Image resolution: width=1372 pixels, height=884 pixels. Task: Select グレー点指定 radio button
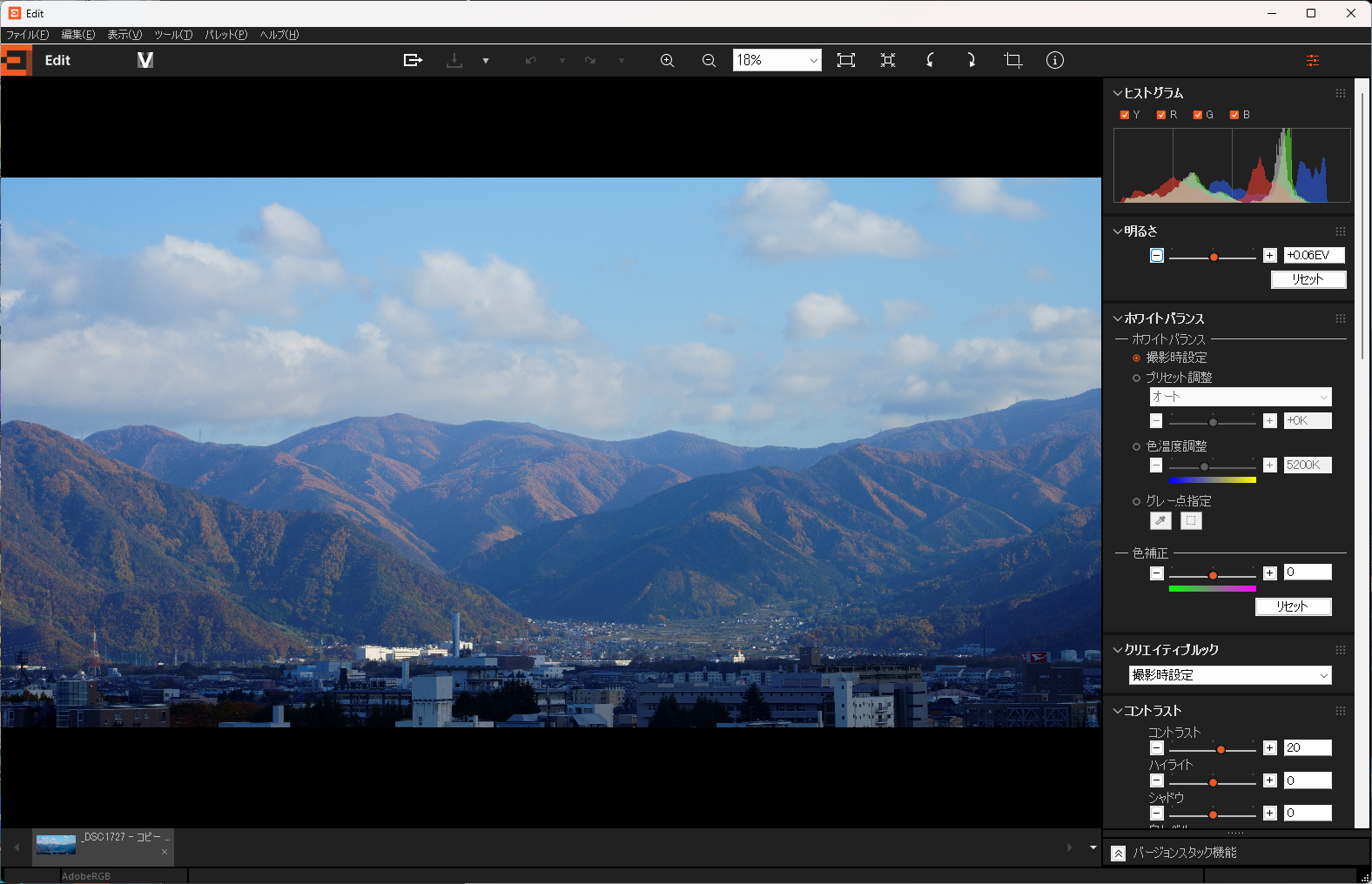[1136, 501]
